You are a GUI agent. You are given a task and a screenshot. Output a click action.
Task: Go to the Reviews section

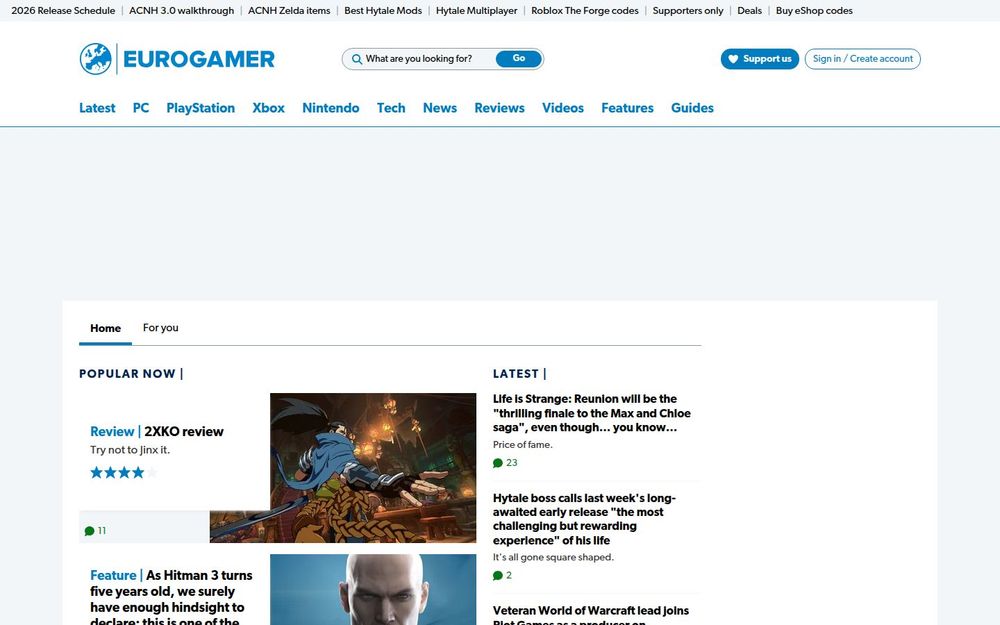[x=499, y=108]
